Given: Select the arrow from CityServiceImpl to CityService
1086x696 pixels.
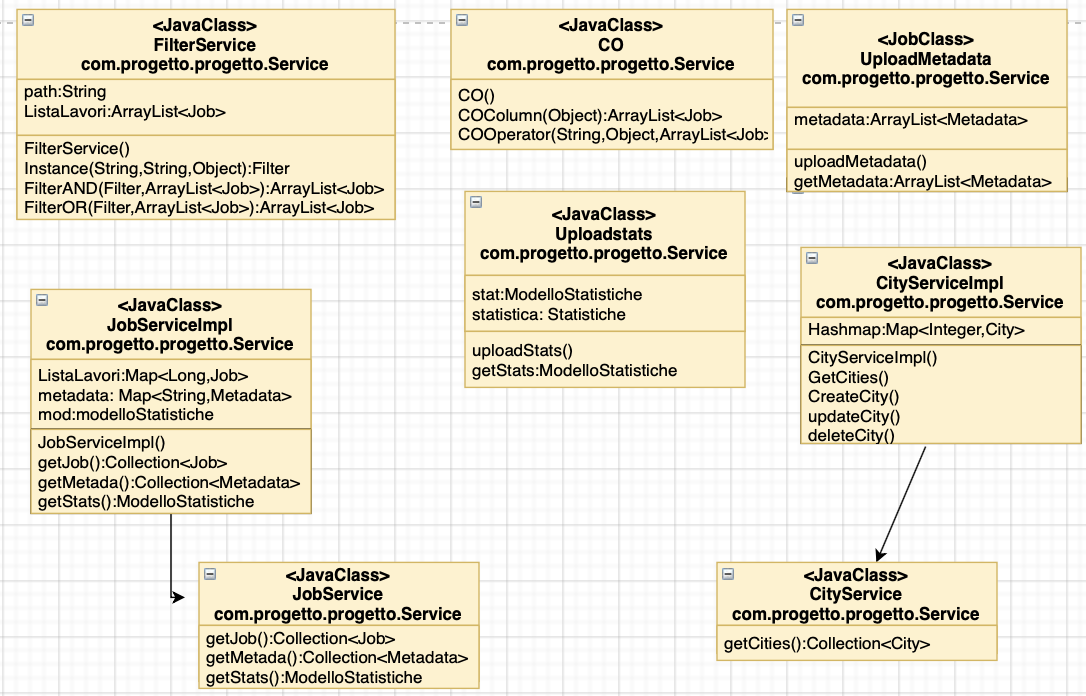Looking at the screenshot, I should tap(901, 503).
